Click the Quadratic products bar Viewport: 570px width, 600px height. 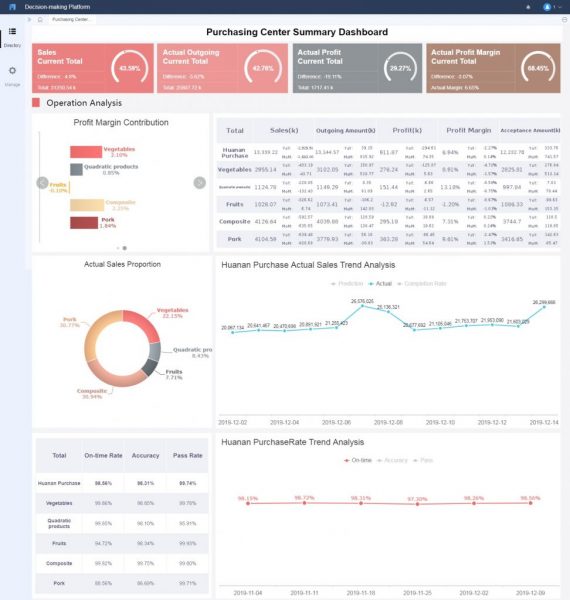[x=77, y=170]
